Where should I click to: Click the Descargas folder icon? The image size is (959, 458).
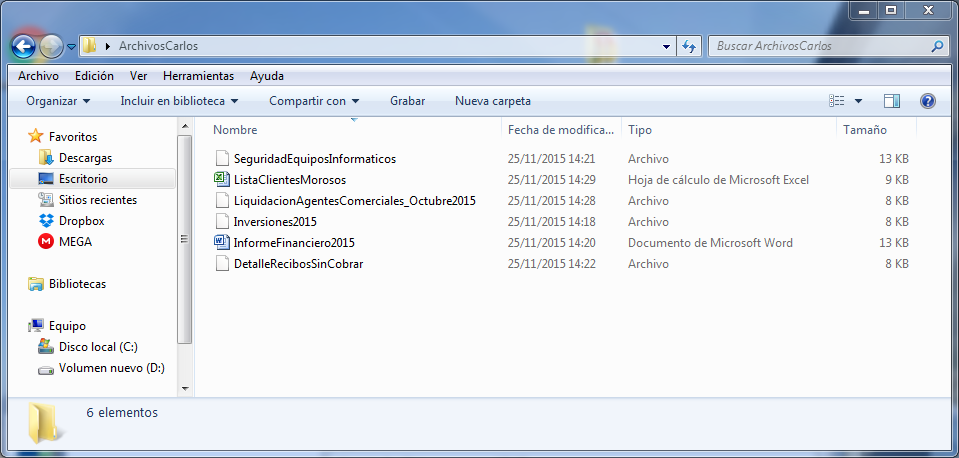point(46,158)
